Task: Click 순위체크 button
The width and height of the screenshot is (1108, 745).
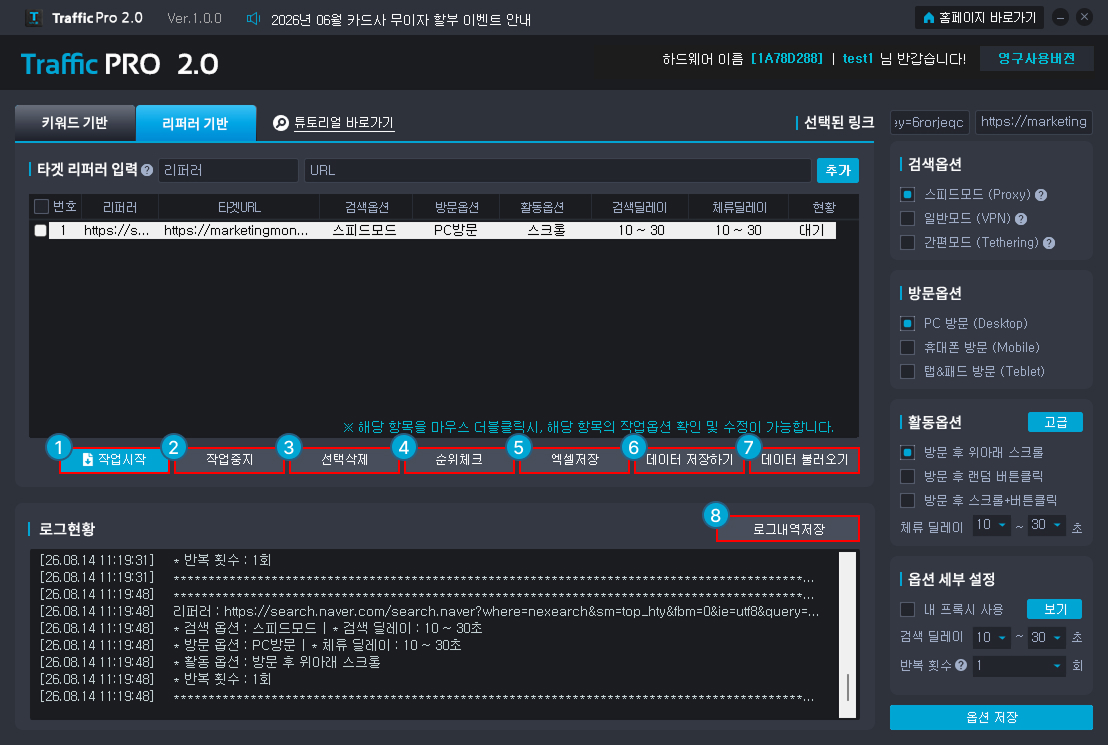Action: pyautogui.click(x=459, y=459)
